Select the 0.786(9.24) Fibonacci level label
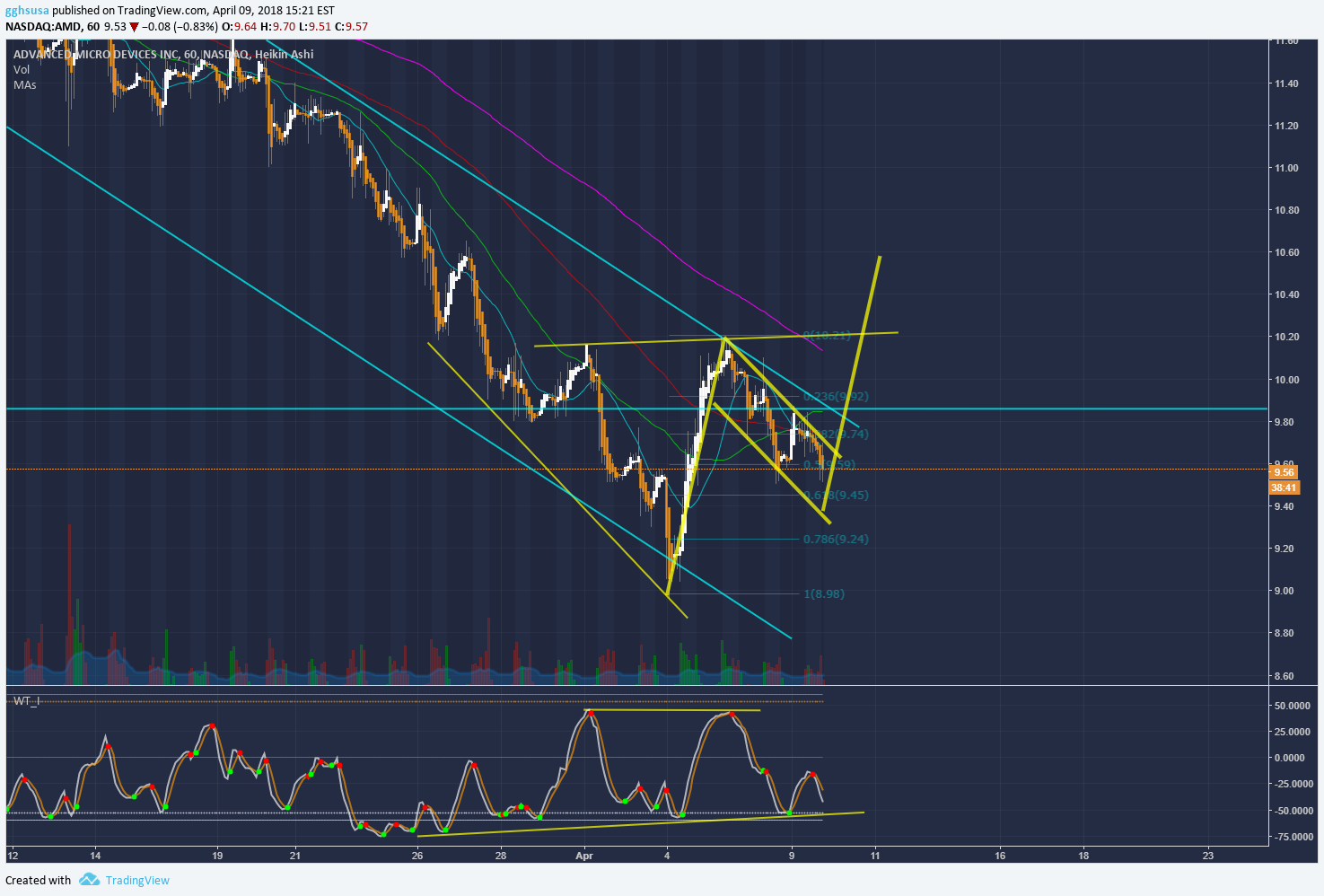 point(836,539)
